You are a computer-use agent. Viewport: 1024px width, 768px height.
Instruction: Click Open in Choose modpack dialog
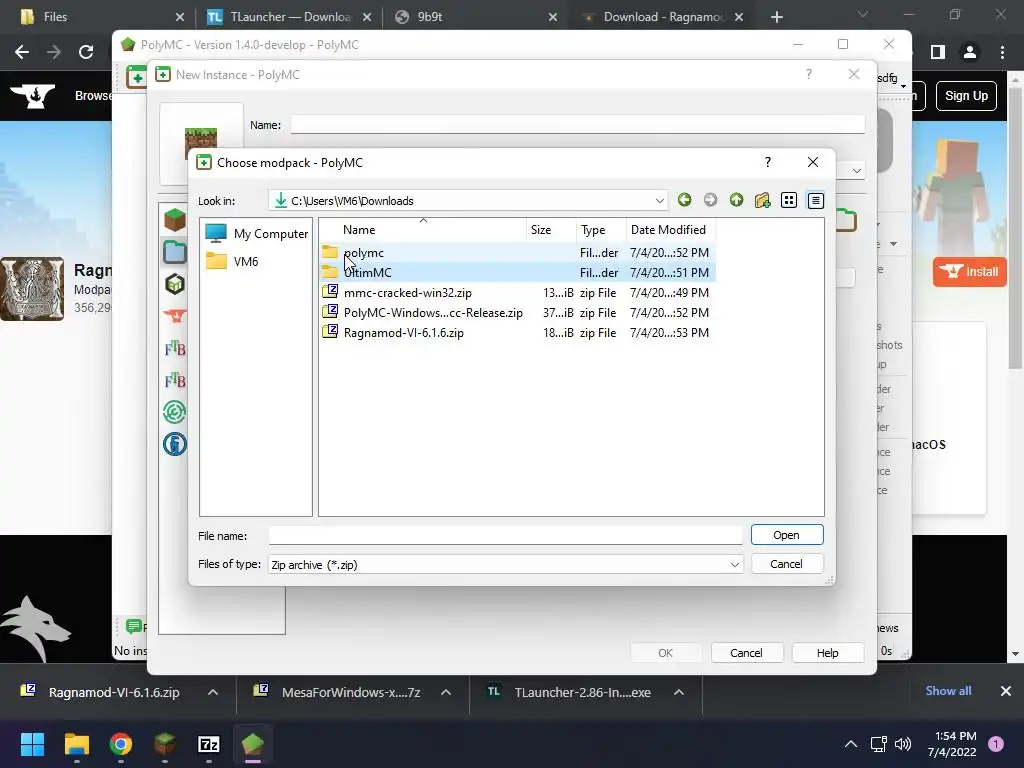tap(787, 535)
